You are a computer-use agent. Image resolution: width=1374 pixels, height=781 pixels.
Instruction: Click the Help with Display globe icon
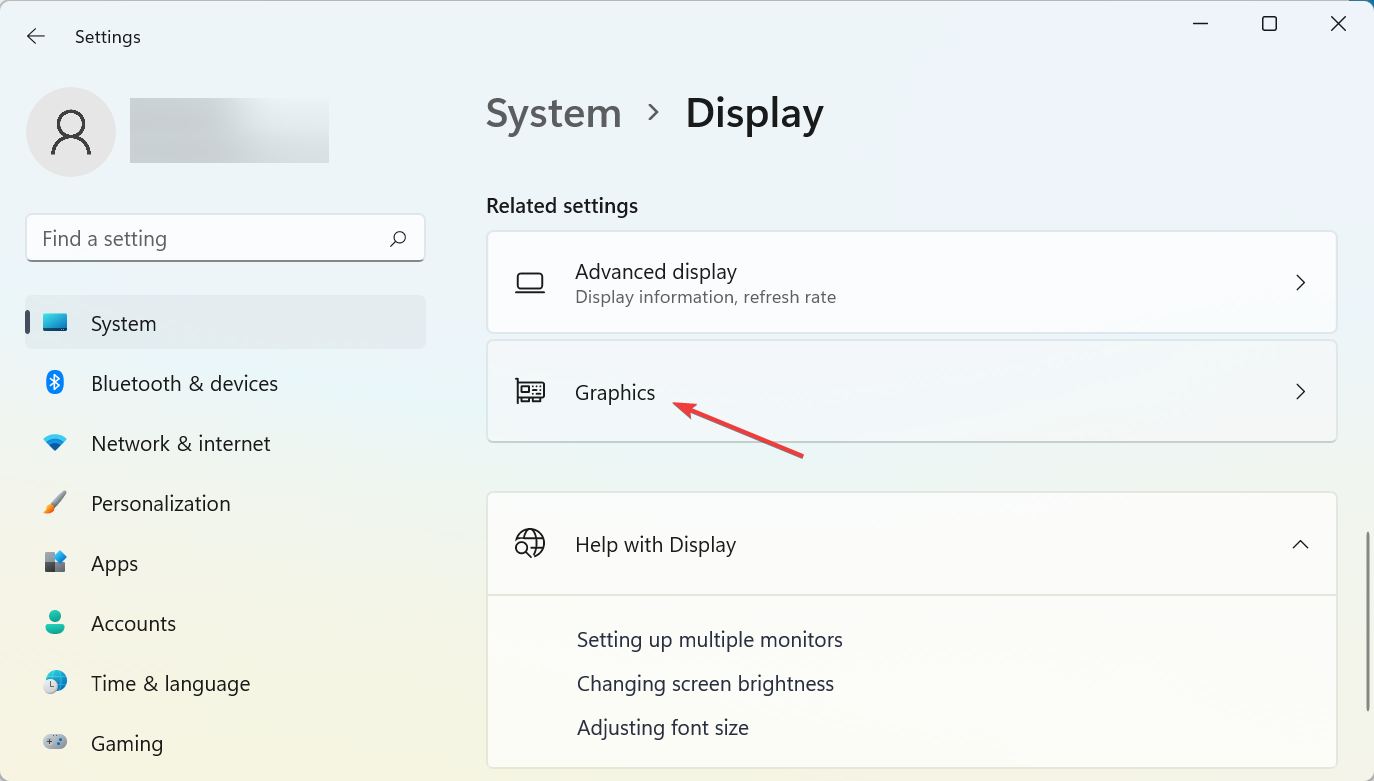pyautogui.click(x=530, y=544)
